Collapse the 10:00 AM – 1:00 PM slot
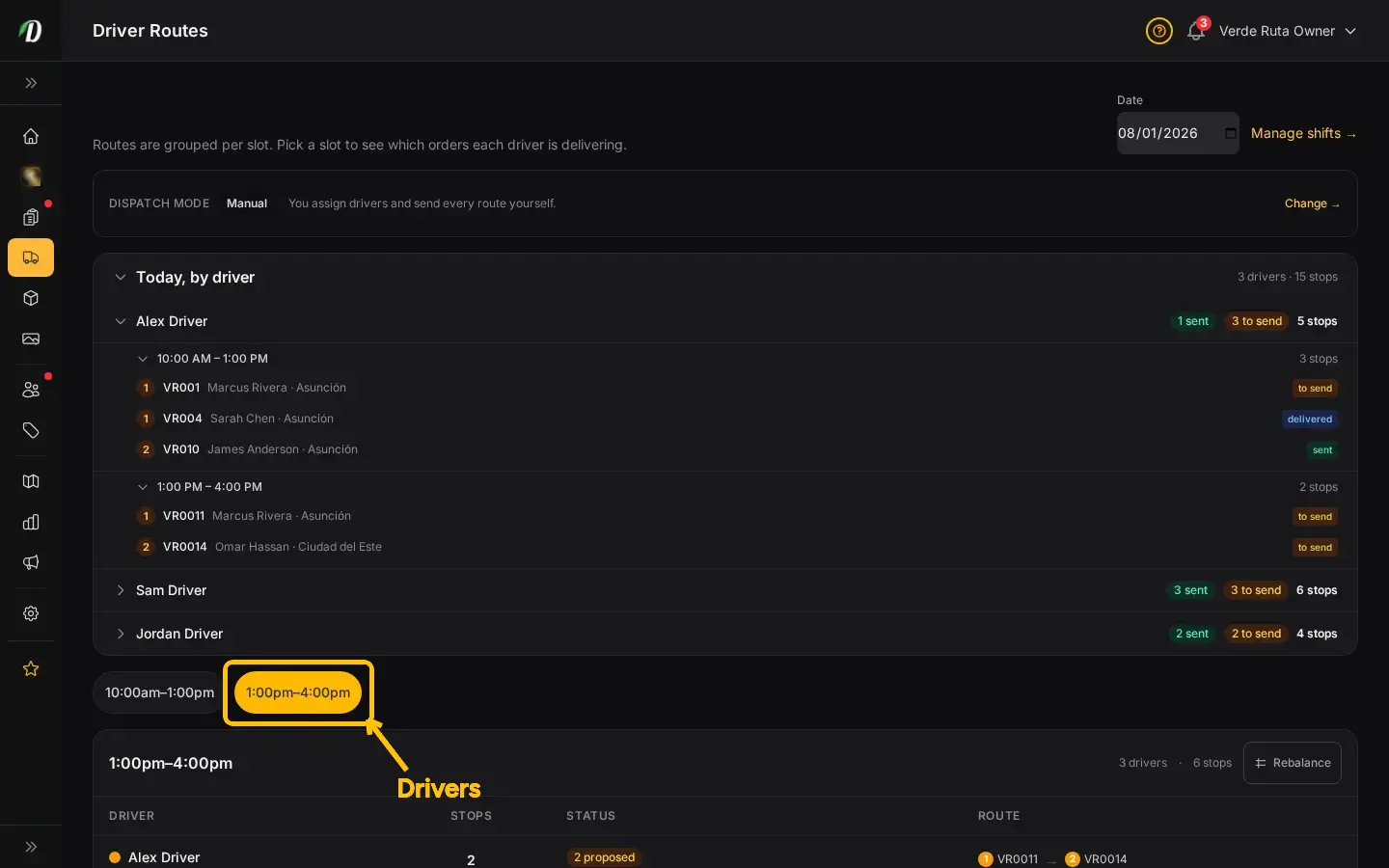The image size is (1389, 868). 143,359
